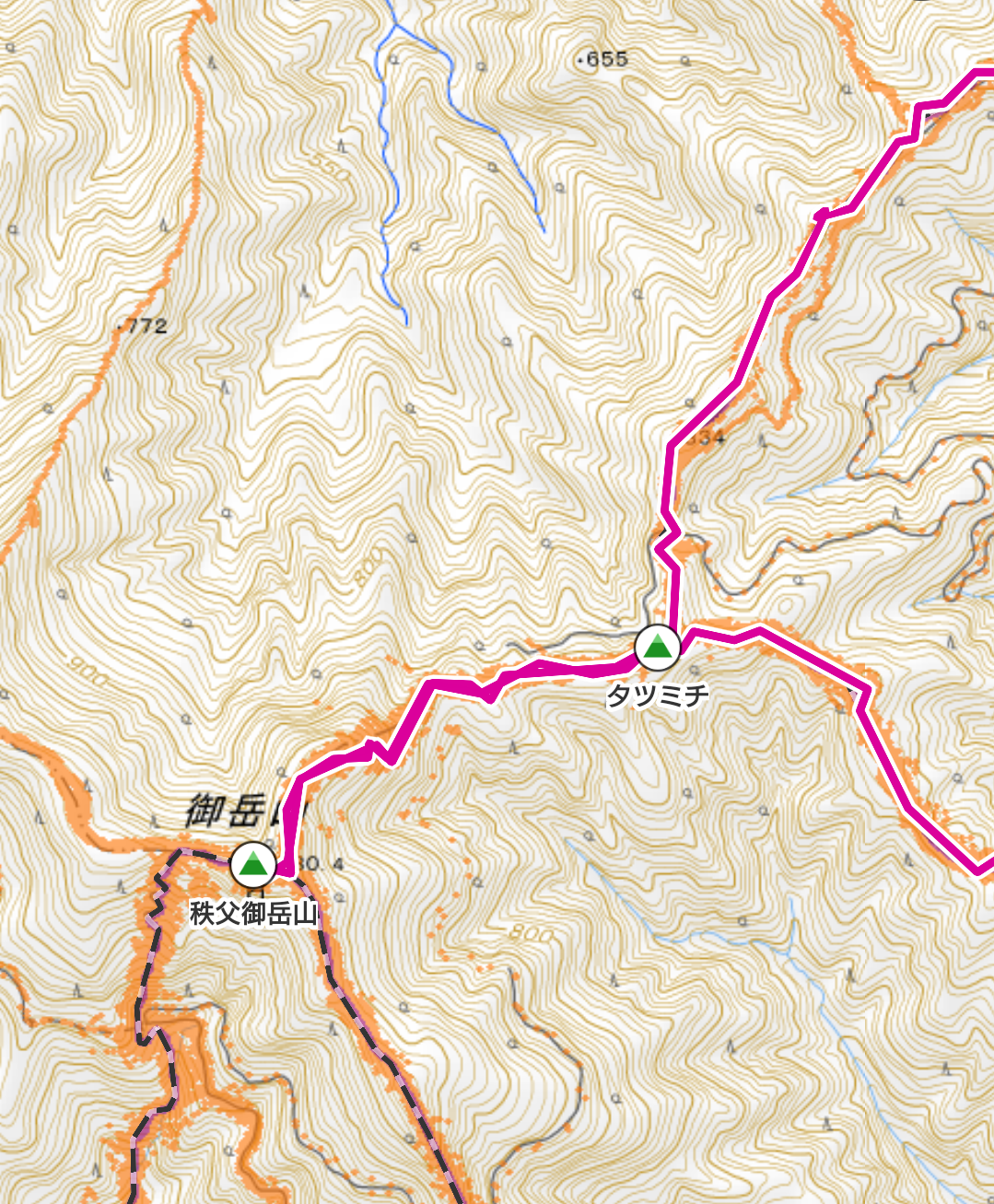Click the タツミチ text label
994x1204 pixels.
(x=657, y=695)
